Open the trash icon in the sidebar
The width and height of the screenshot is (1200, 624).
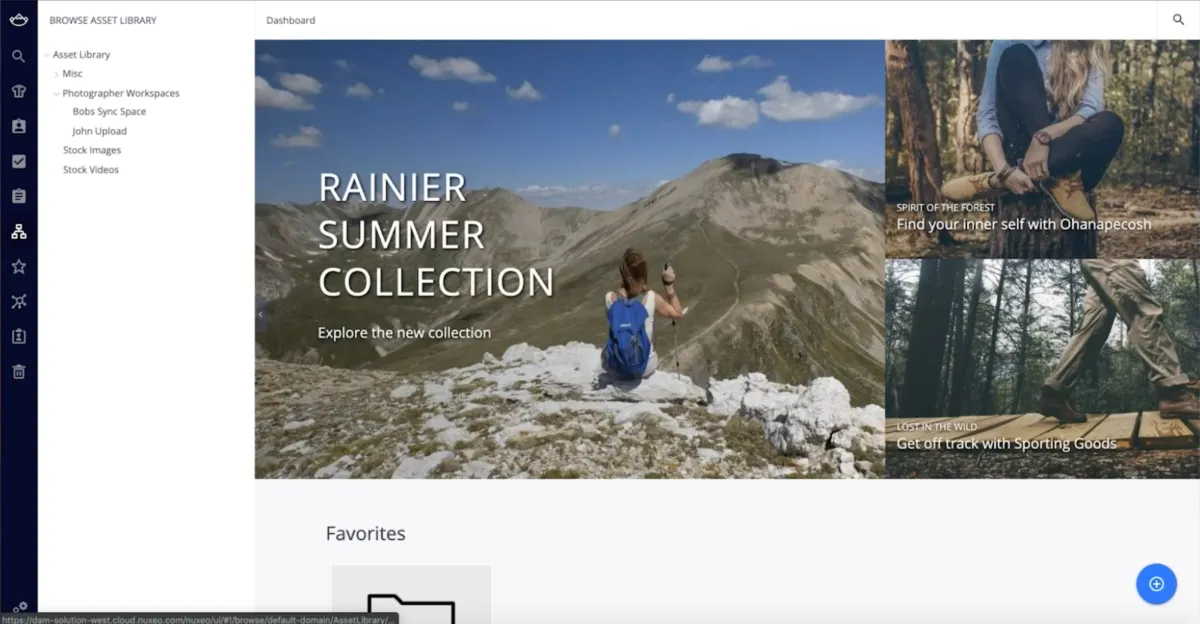pyautogui.click(x=18, y=371)
